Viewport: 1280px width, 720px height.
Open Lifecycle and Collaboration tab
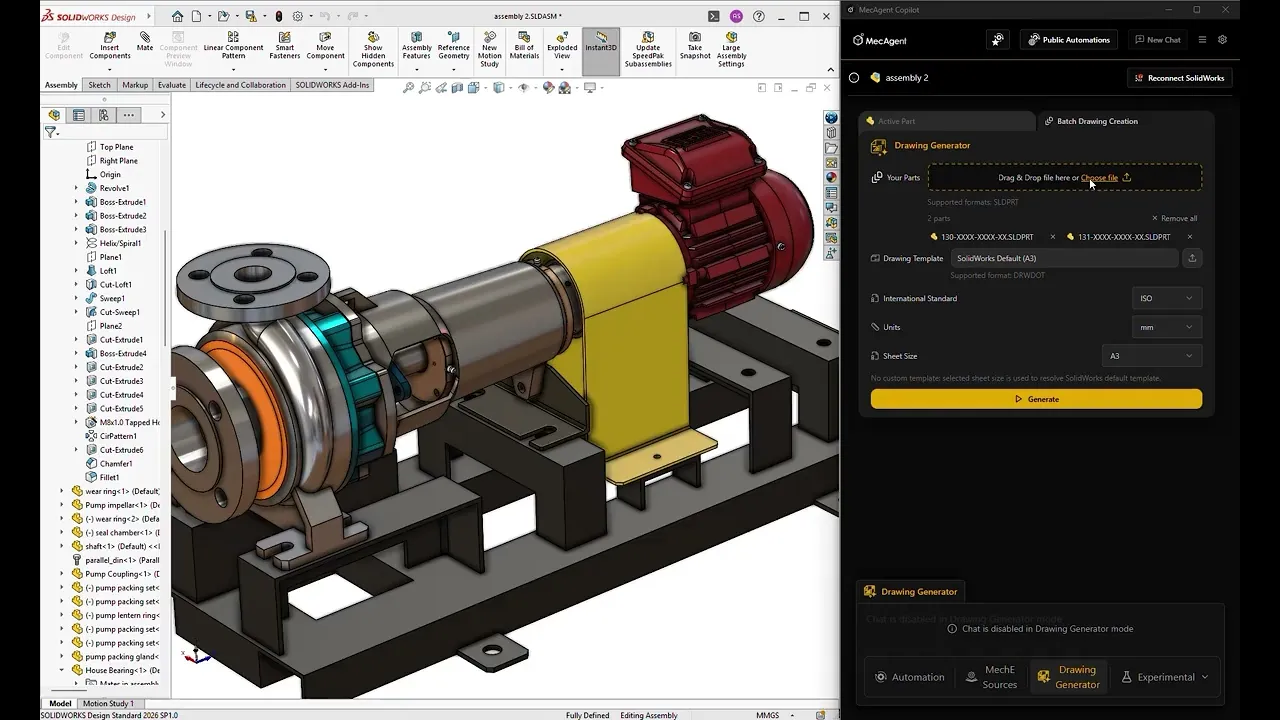[x=240, y=85]
